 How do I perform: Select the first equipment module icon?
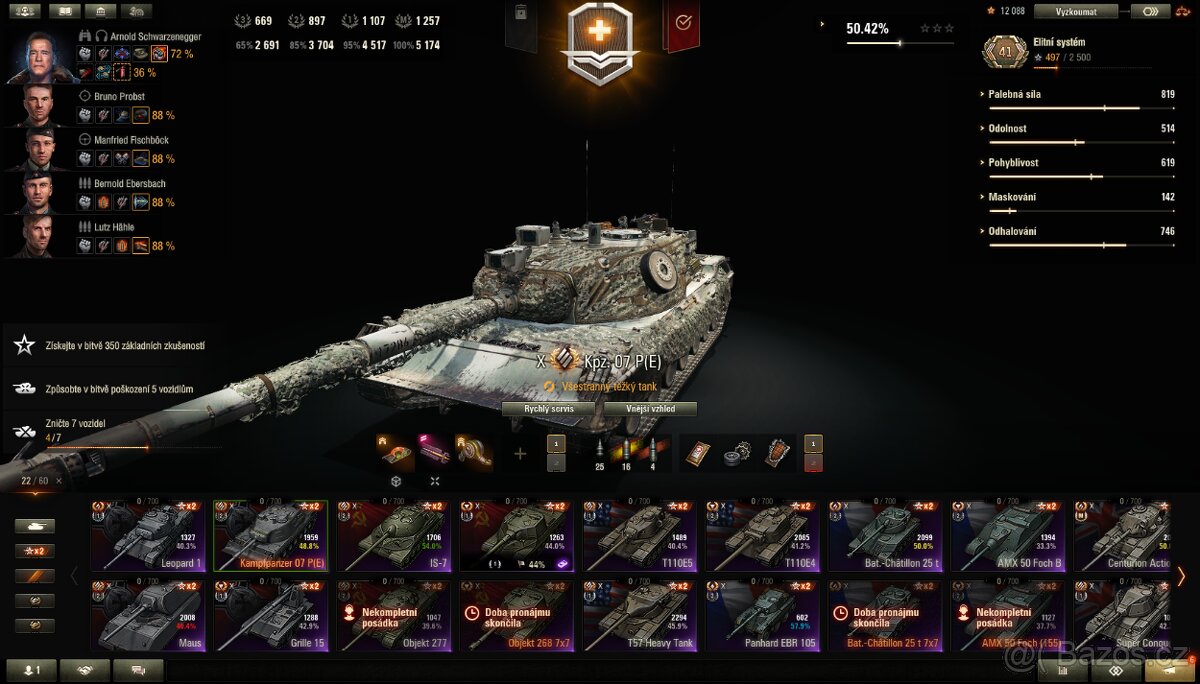396,452
